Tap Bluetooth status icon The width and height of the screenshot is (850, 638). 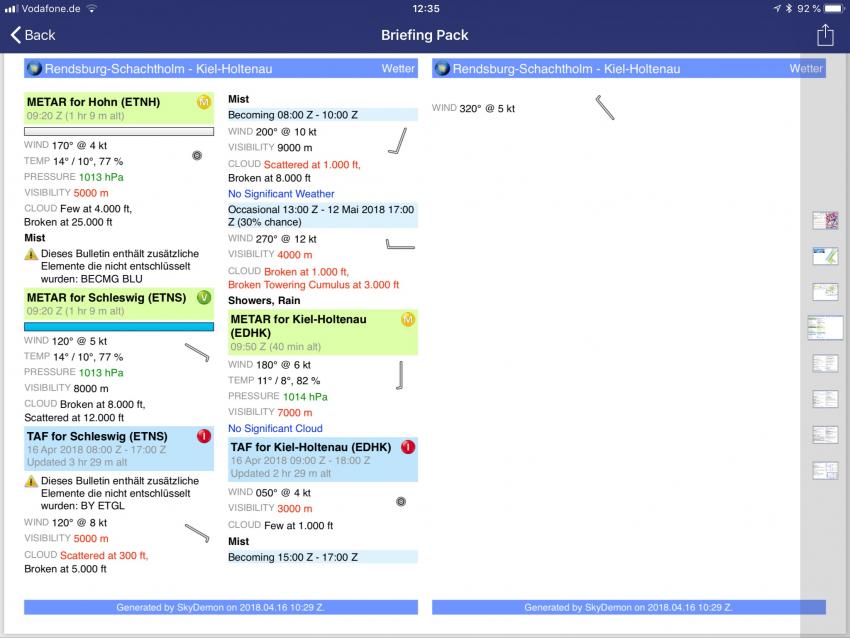[x=789, y=8]
